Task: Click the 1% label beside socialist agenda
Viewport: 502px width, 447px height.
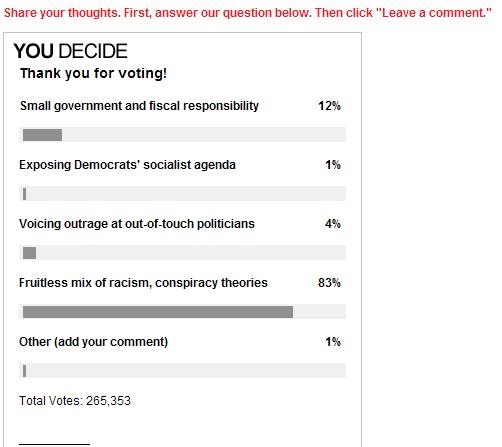Action: click(x=333, y=165)
